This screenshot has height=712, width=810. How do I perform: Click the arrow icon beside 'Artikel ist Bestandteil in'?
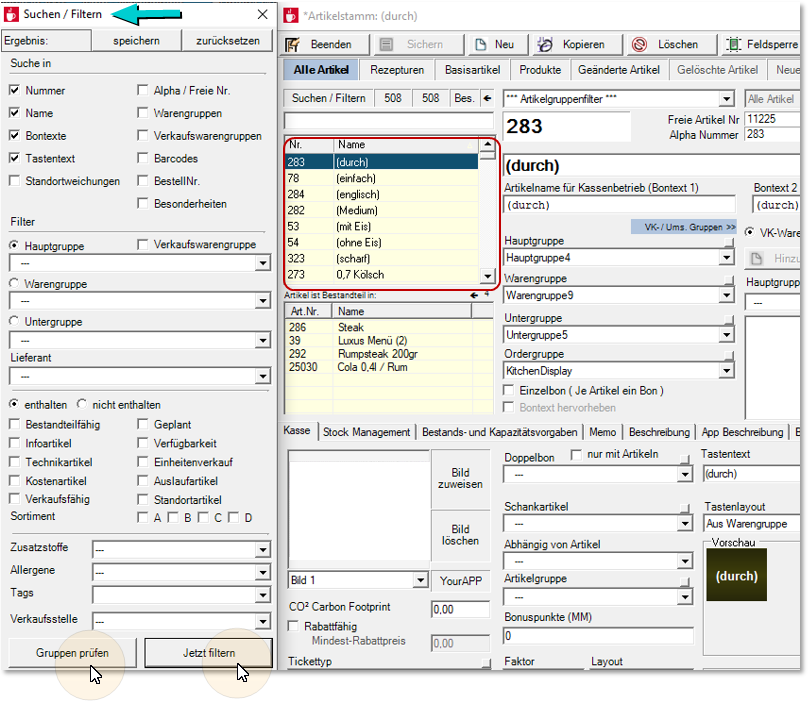(474, 296)
